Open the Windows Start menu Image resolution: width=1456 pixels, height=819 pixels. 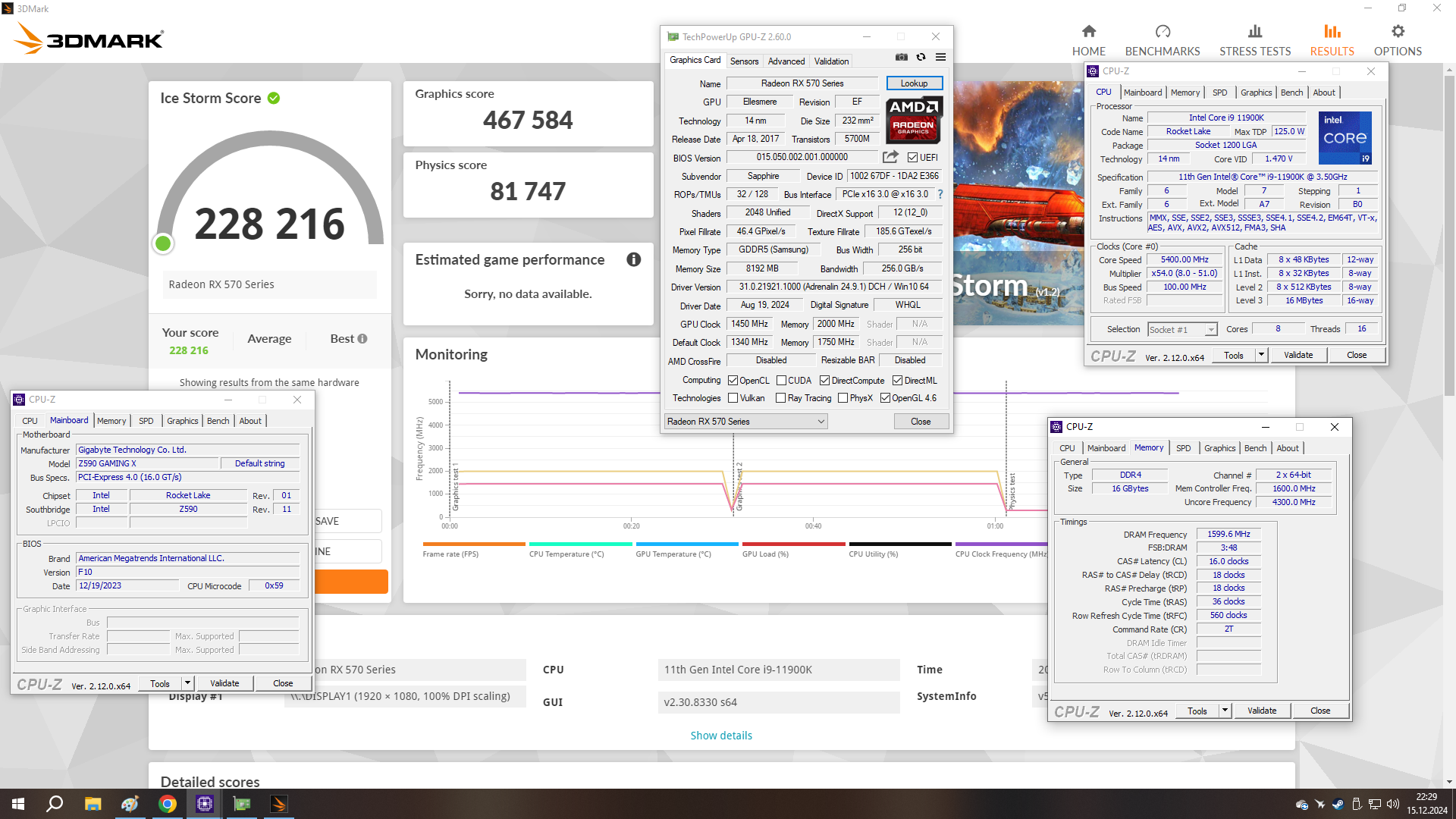click(18, 804)
